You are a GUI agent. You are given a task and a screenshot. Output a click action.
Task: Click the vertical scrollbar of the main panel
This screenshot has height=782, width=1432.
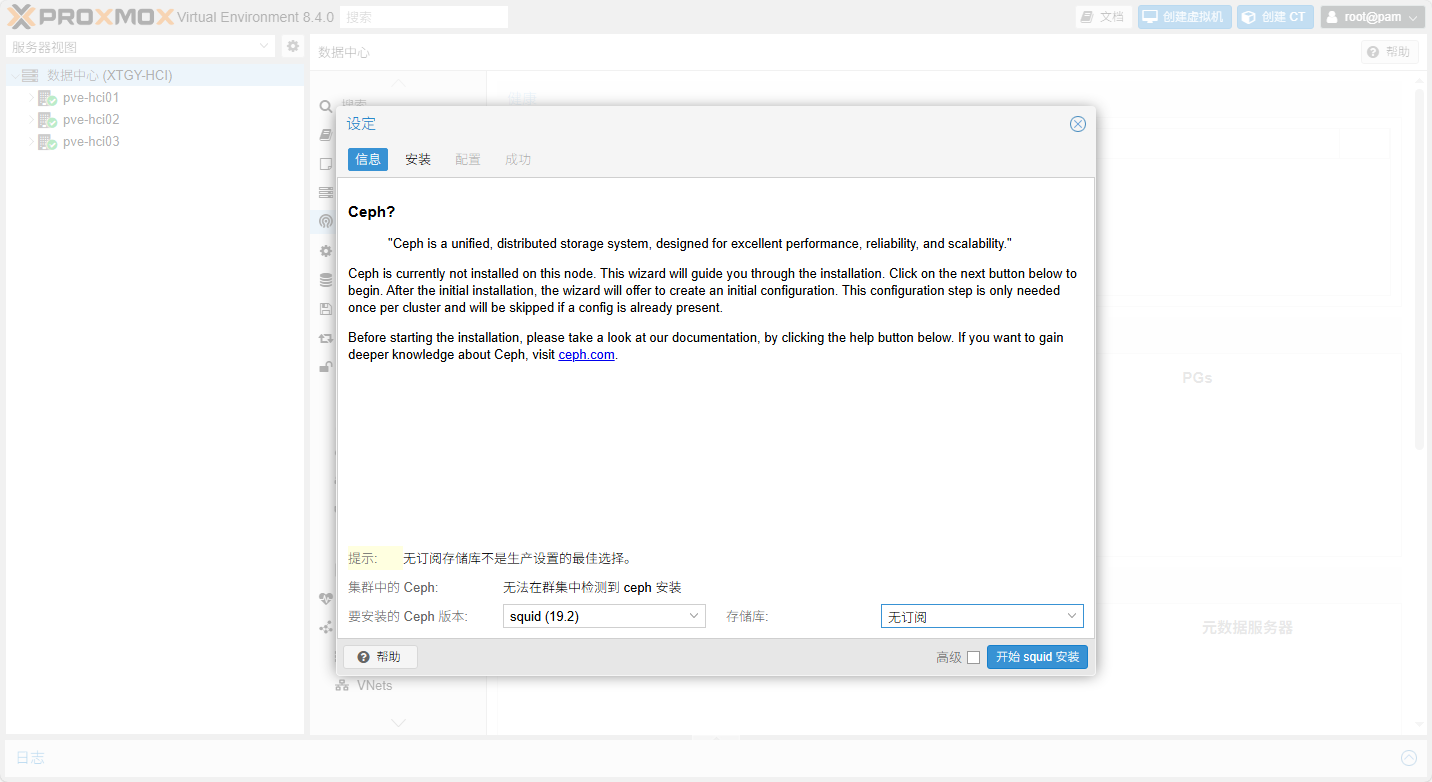pos(1419,270)
